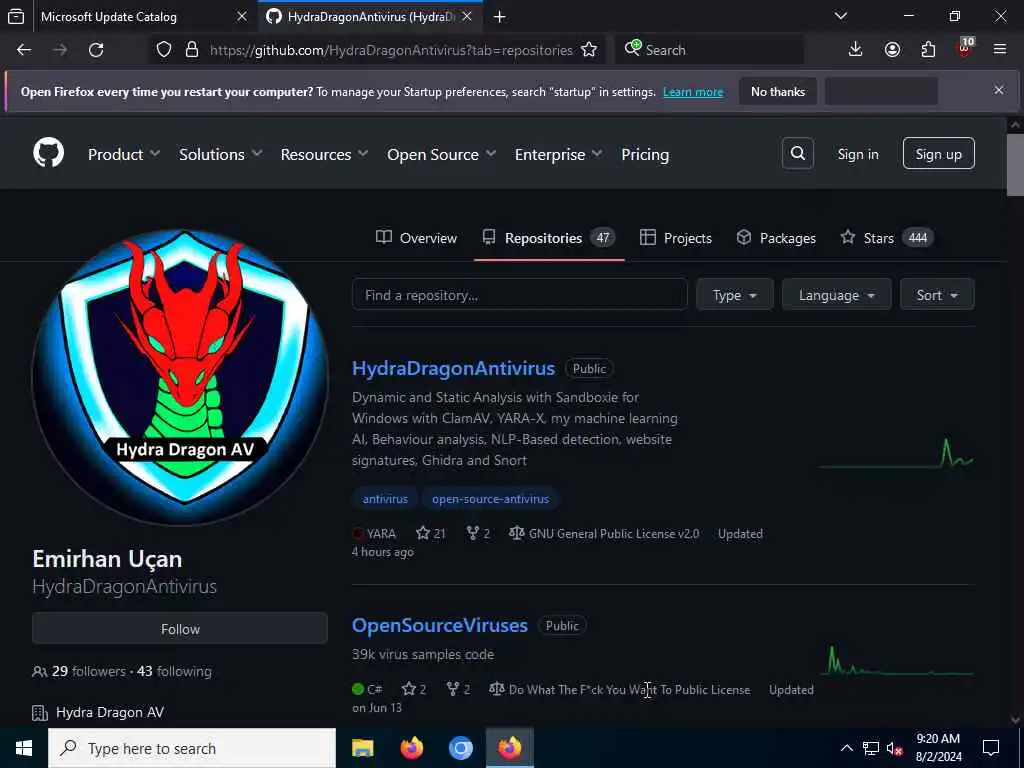Click fork count on OpenSourceViruses repo

click(x=458, y=689)
